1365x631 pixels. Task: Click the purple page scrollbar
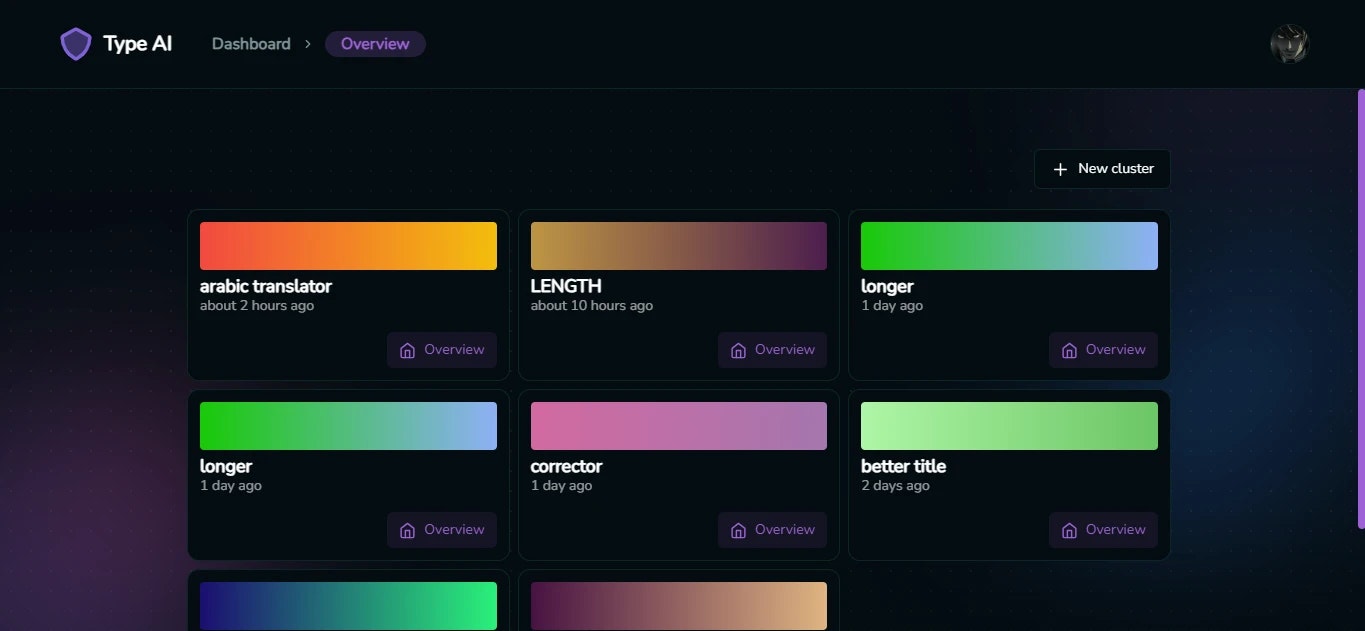coord(1361,309)
